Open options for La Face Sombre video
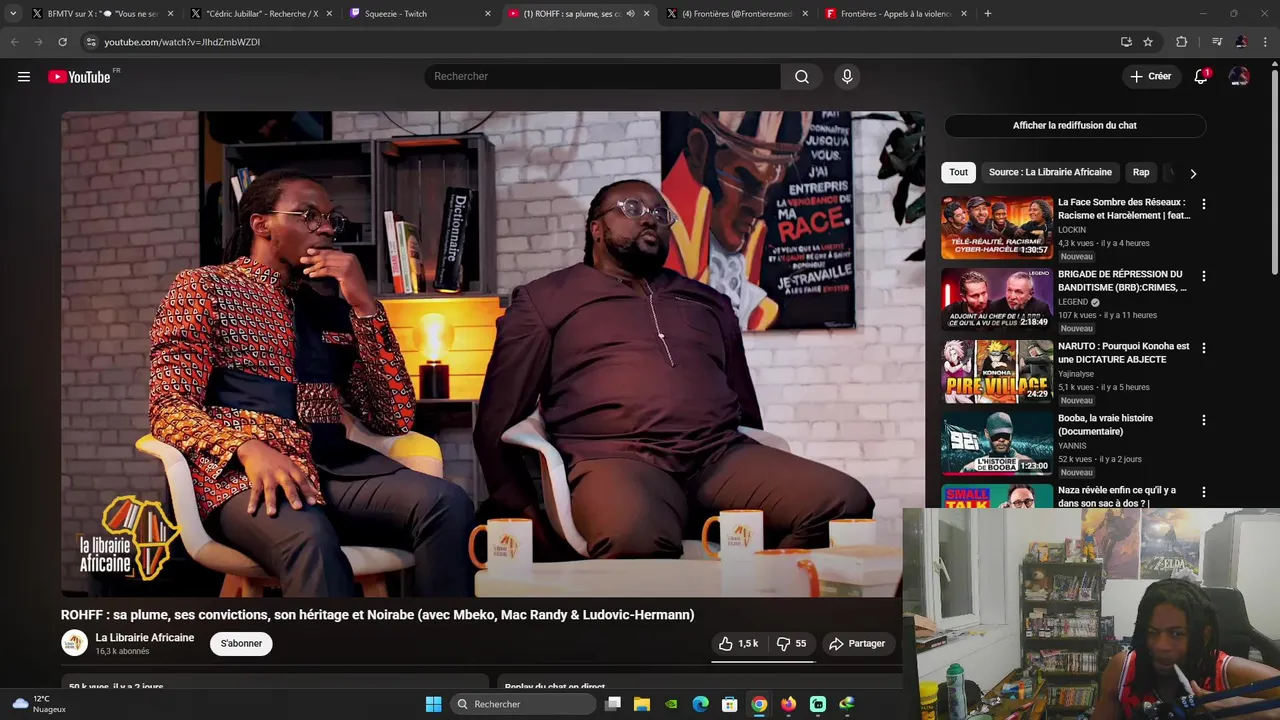 pyautogui.click(x=1203, y=204)
